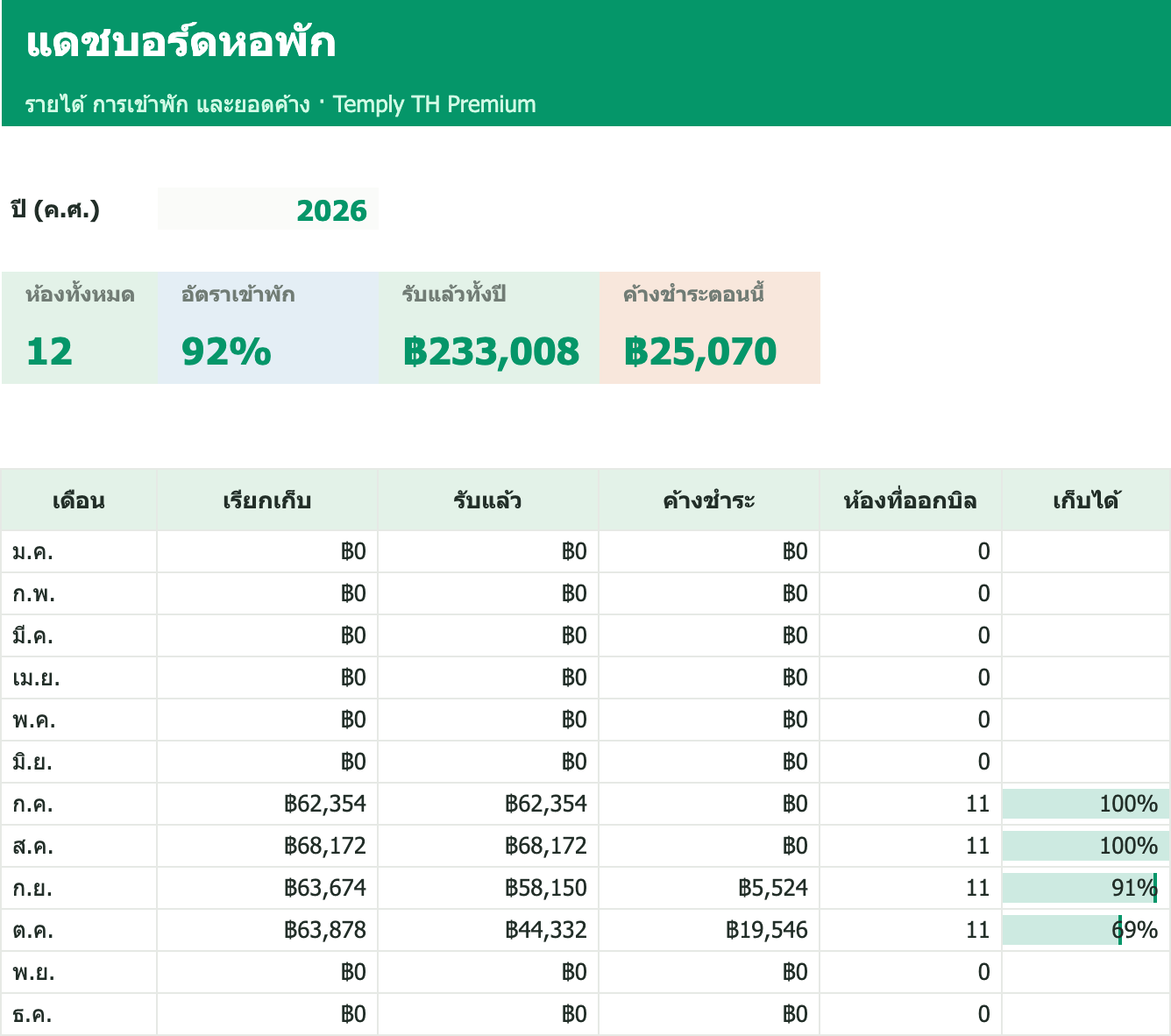Viewport: 1171px width, 1036px height.
Task: Select the "ส.ค." month cell
Action: (79, 846)
